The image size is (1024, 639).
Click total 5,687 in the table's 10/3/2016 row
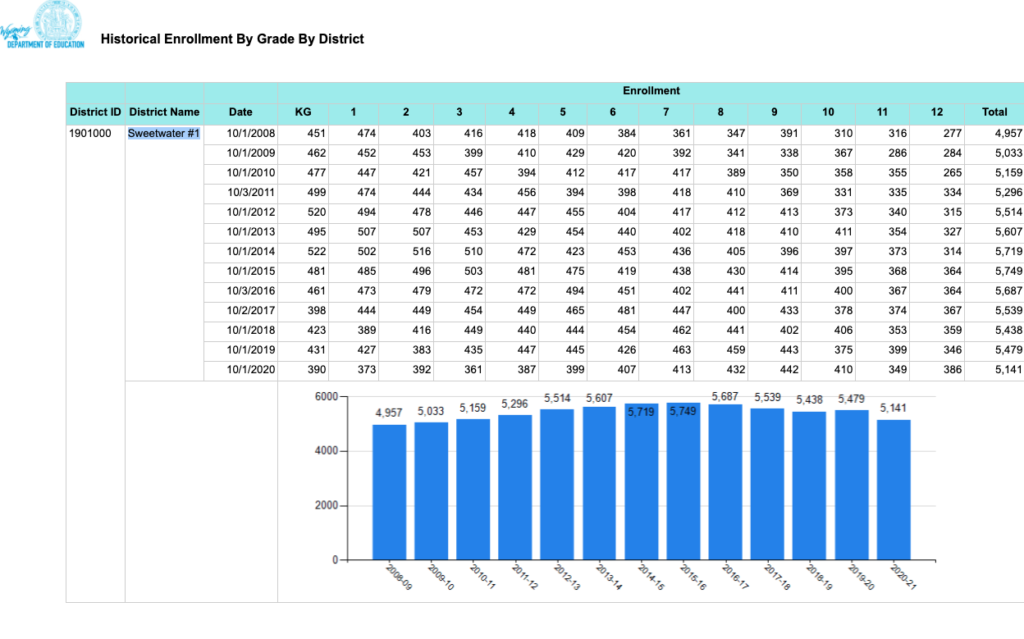tap(1008, 290)
